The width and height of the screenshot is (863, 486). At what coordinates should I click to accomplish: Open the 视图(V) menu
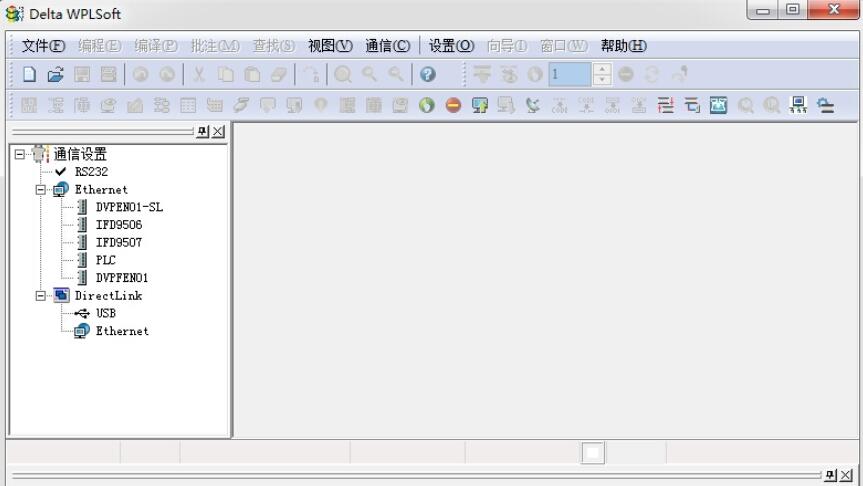pos(330,46)
